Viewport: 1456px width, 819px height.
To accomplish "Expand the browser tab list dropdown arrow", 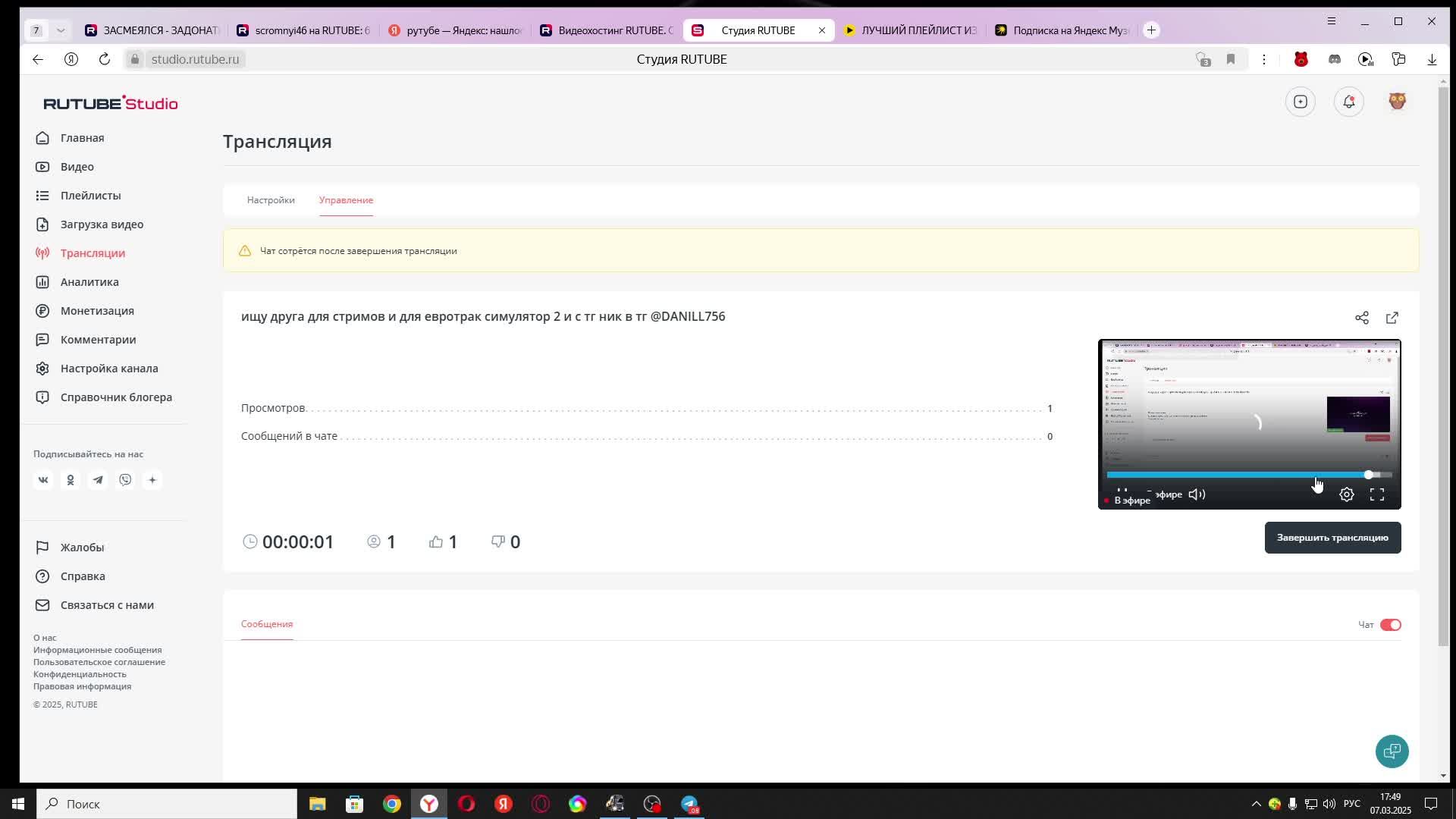I will [61, 30].
